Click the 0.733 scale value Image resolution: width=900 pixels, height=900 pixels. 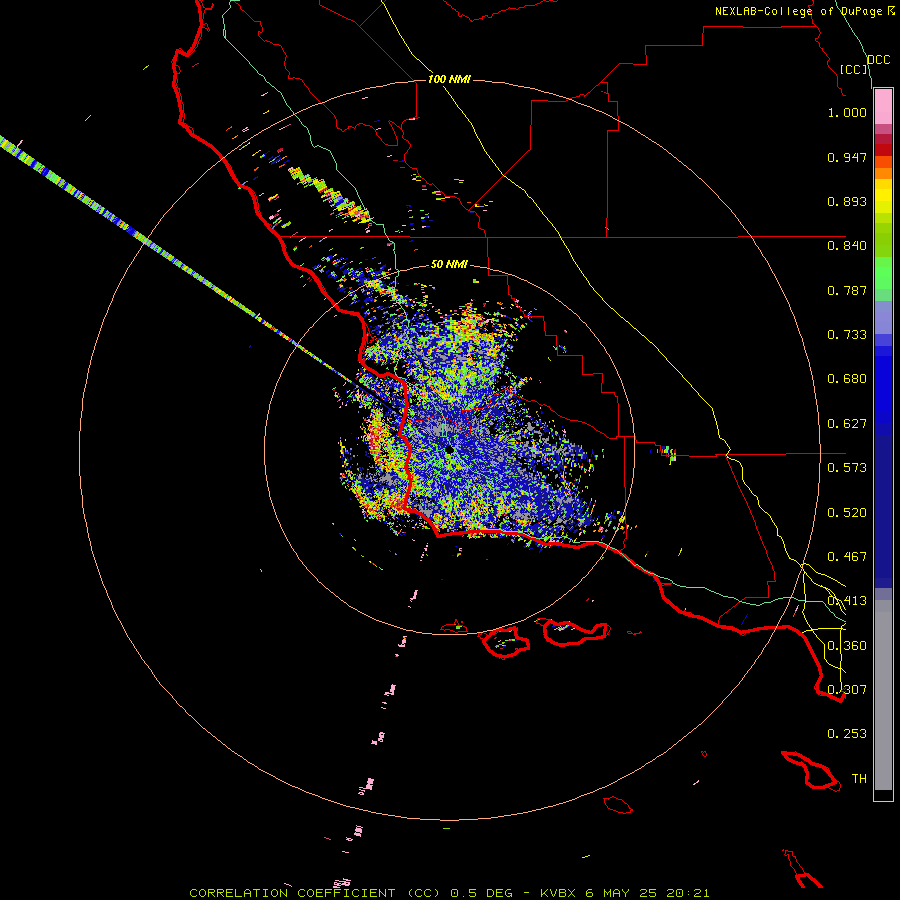tap(847, 335)
